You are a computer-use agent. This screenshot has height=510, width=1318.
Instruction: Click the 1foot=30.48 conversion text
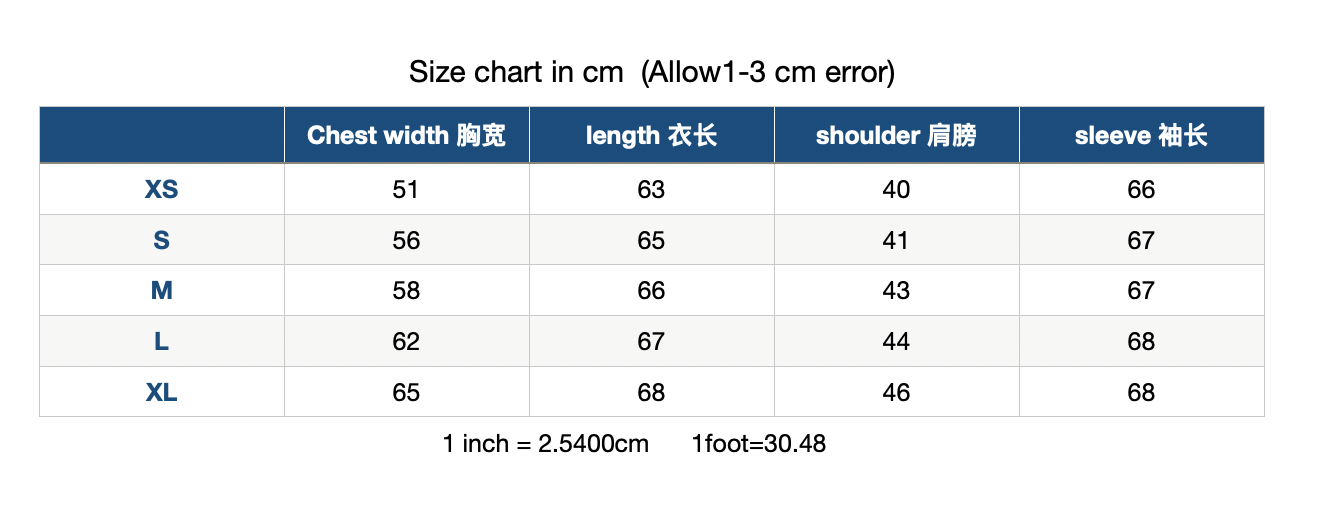759,443
